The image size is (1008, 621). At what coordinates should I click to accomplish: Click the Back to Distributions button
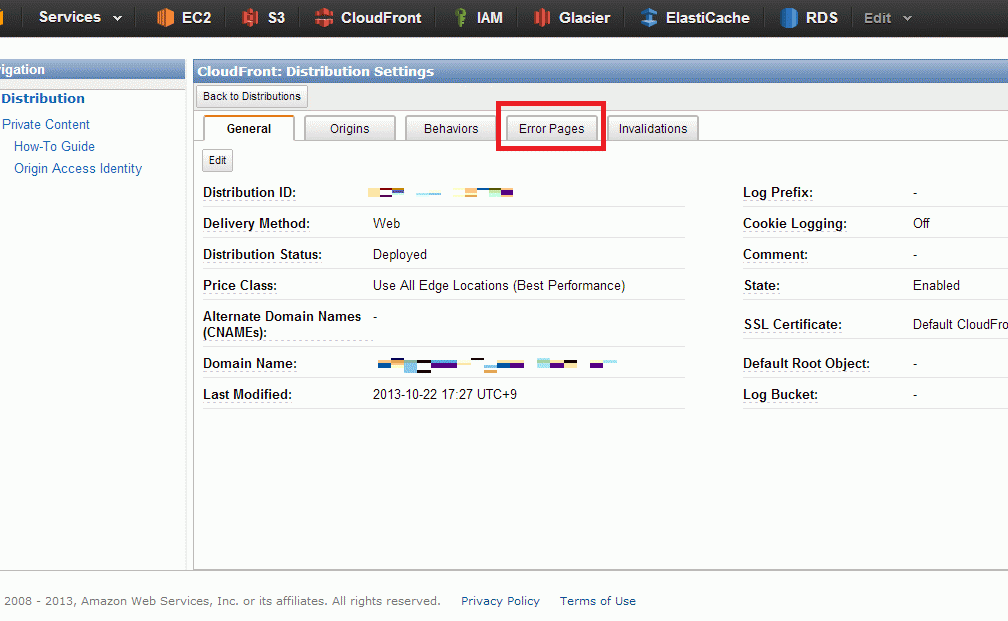click(251, 96)
